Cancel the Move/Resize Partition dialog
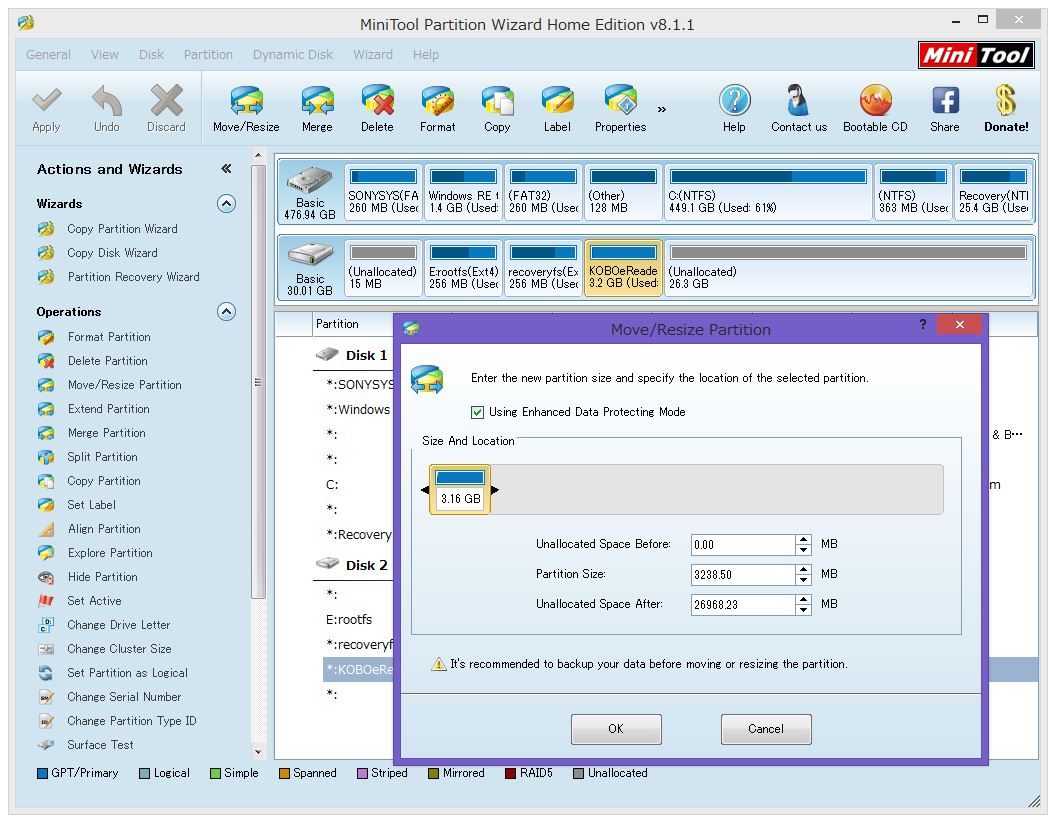 tap(766, 729)
